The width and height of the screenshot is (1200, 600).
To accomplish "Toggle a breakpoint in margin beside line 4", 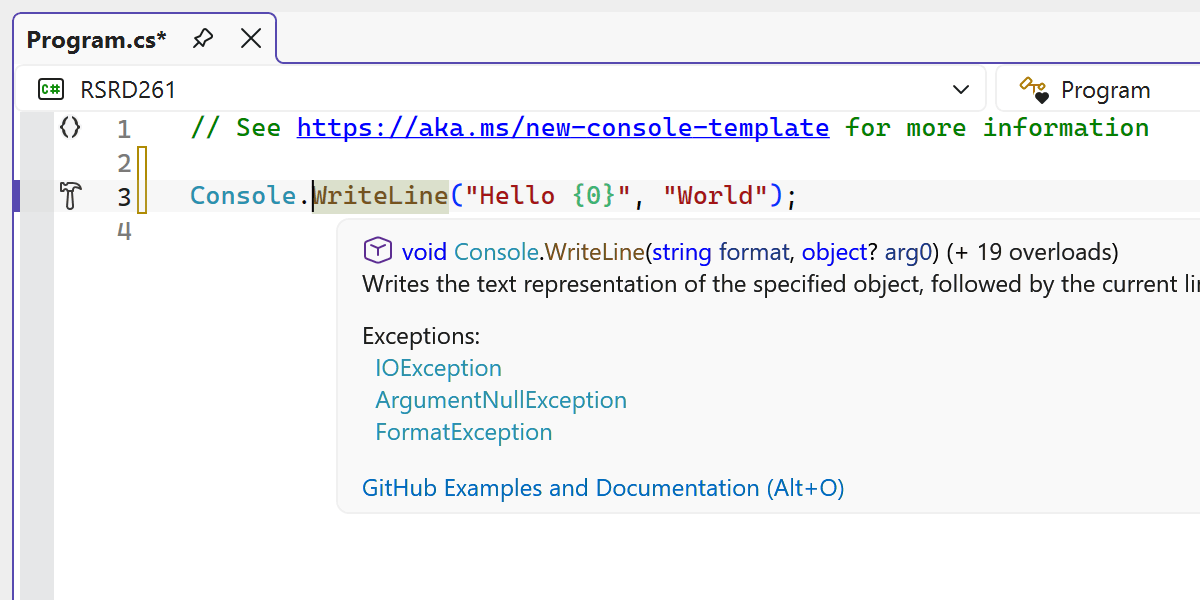I will pyautogui.click(x=35, y=231).
